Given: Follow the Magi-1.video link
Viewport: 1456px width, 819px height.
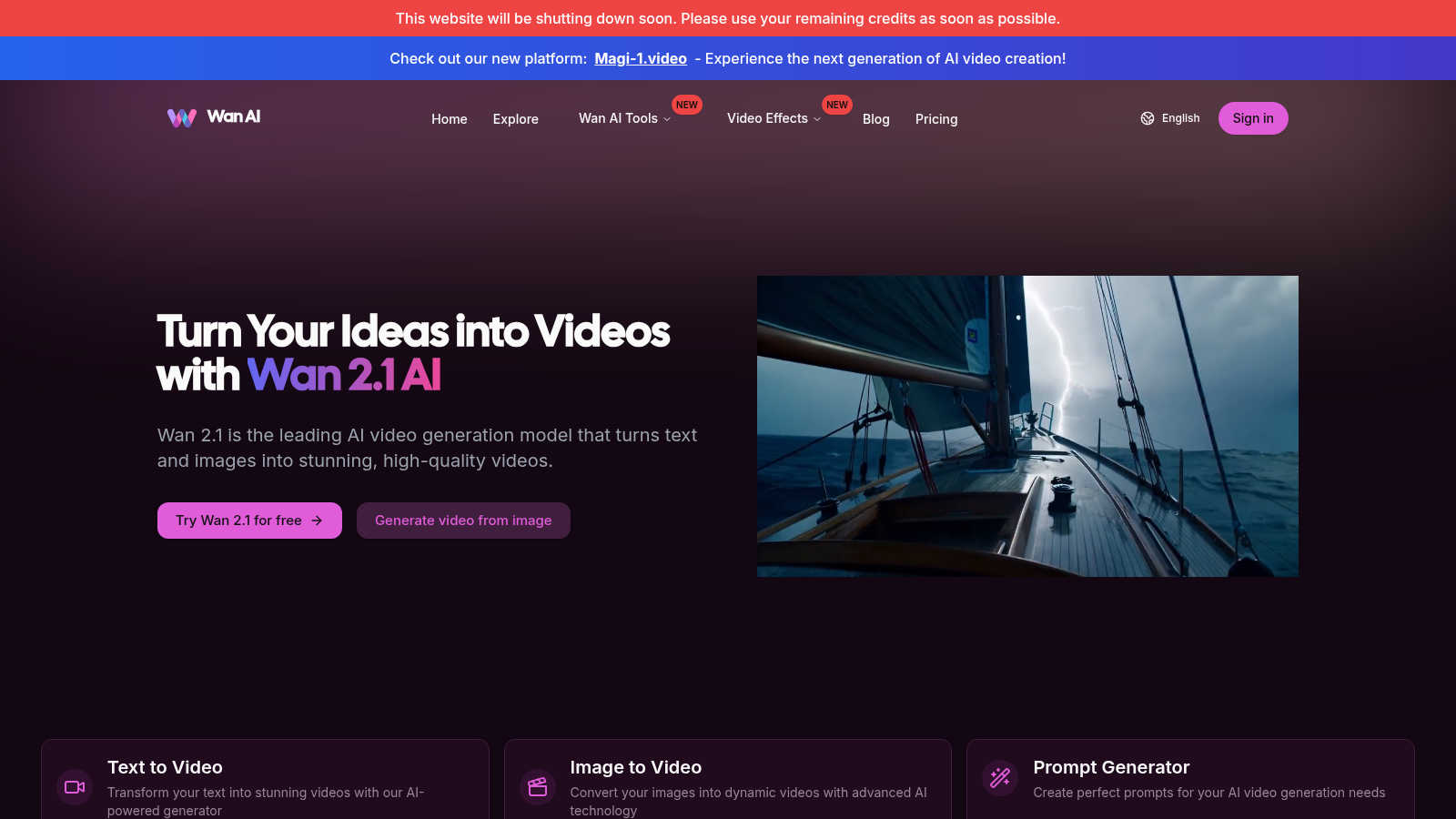Looking at the screenshot, I should point(641,58).
